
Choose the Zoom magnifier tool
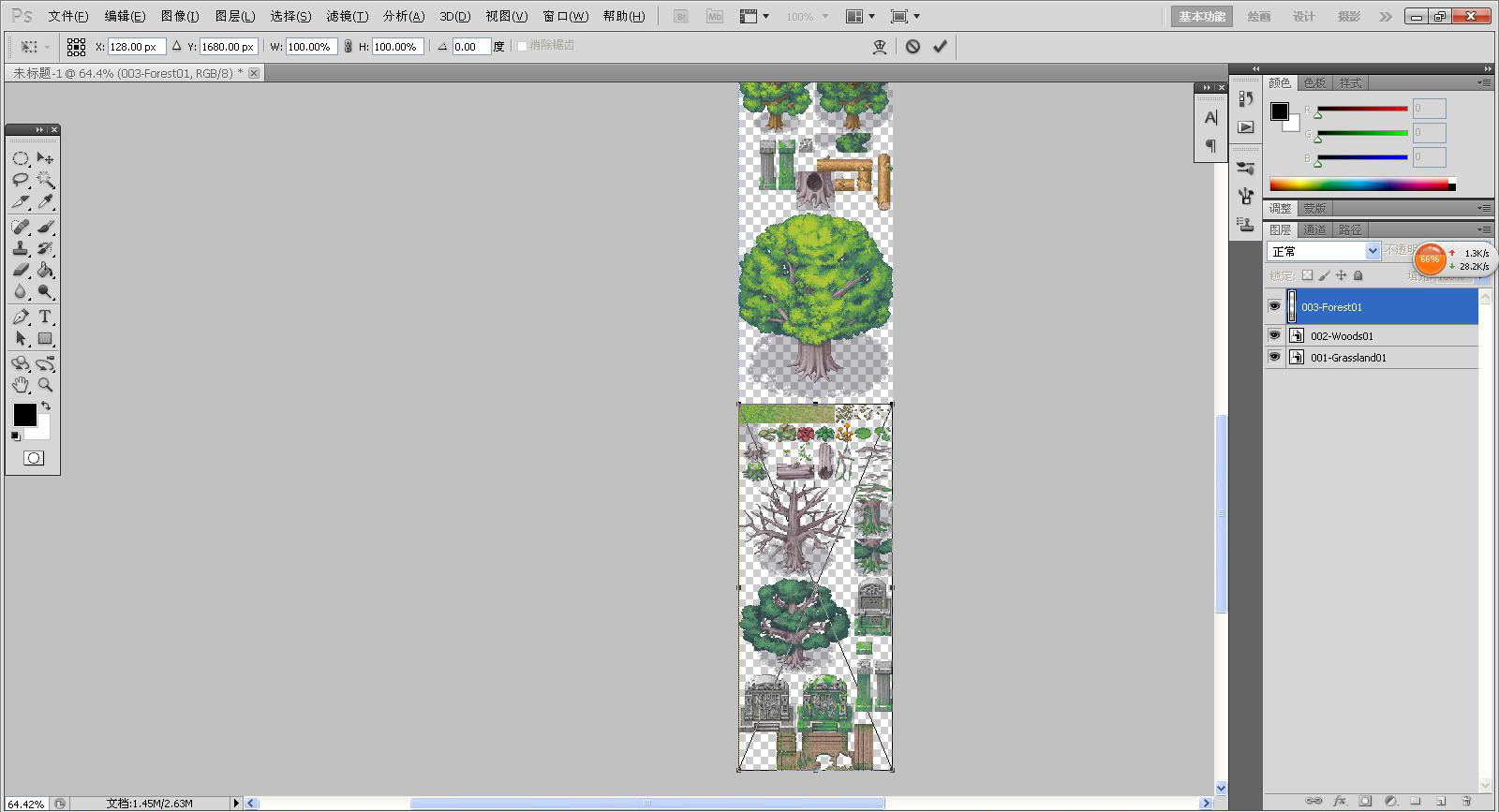pyautogui.click(x=45, y=385)
